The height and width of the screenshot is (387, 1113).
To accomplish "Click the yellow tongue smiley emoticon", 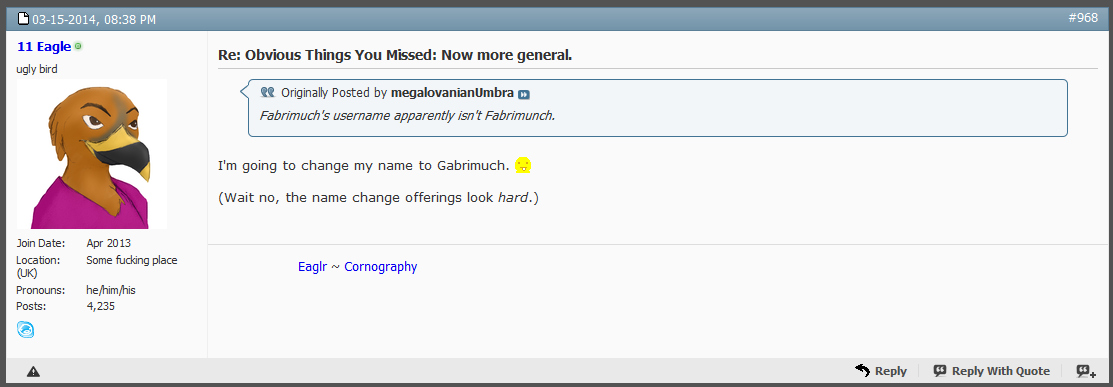I will coord(523,166).
